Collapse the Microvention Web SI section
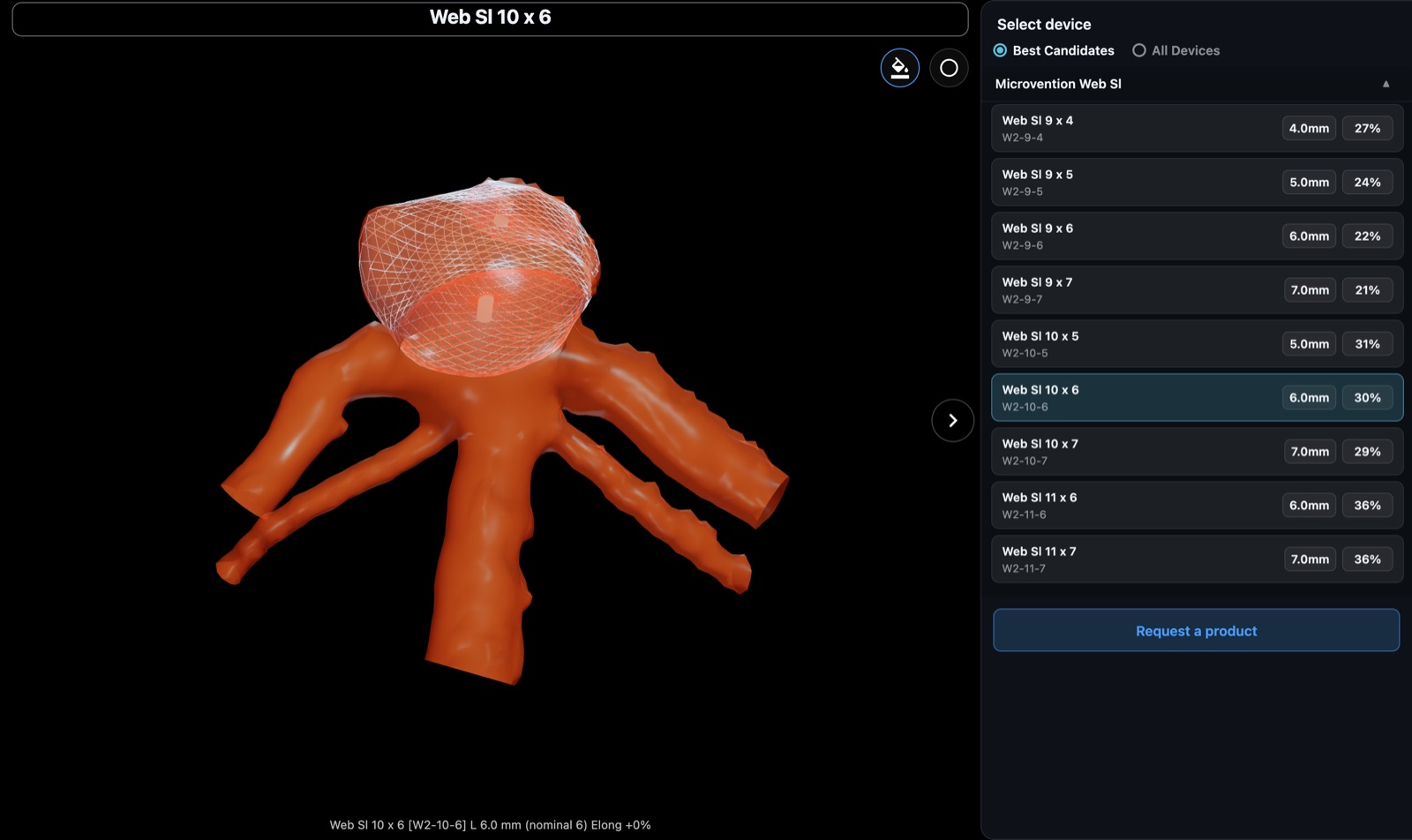 [1386, 84]
